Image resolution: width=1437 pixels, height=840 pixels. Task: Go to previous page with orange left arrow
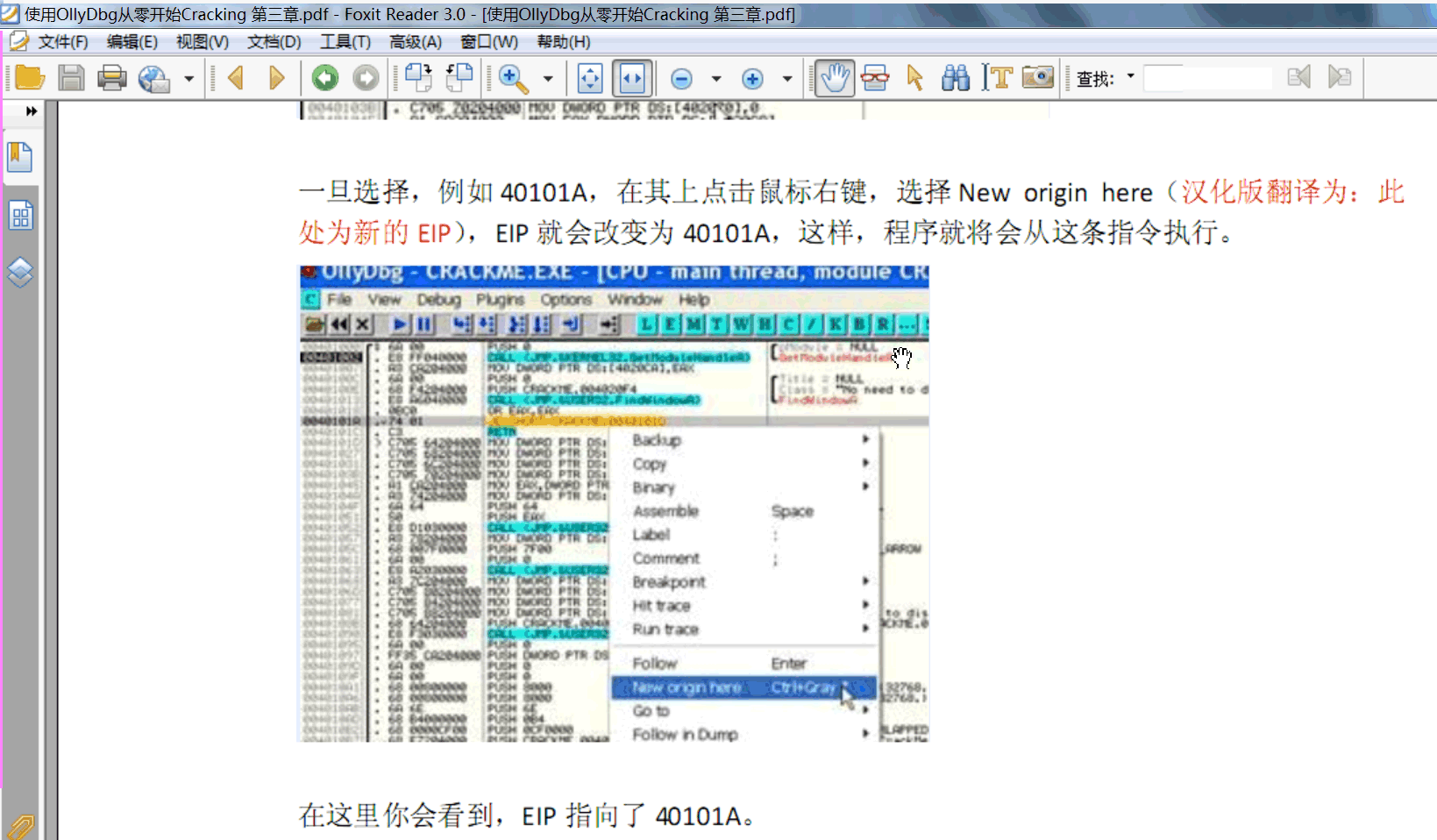[x=235, y=78]
